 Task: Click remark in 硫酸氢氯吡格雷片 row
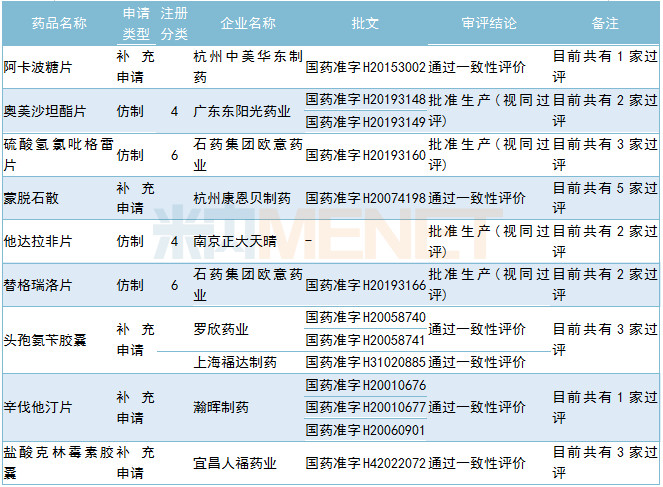coord(605,155)
